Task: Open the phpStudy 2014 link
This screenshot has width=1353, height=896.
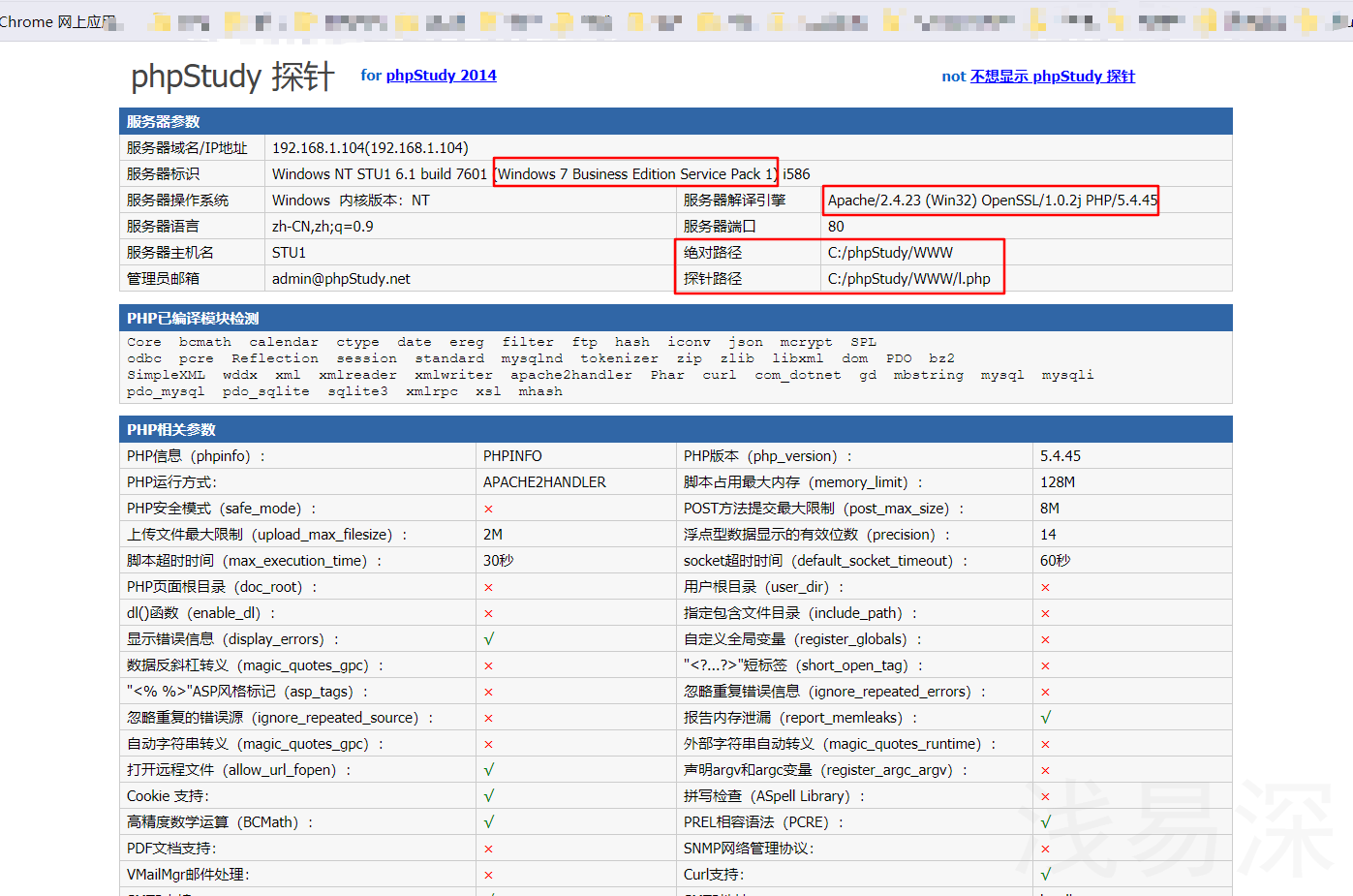Action: click(x=441, y=76)
